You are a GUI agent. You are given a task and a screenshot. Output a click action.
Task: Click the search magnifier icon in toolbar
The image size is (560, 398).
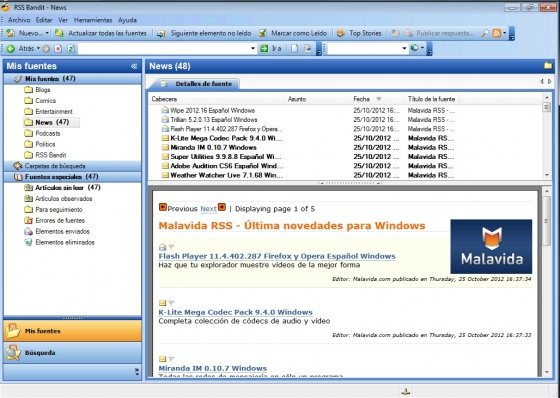click(x=485, y=33)
